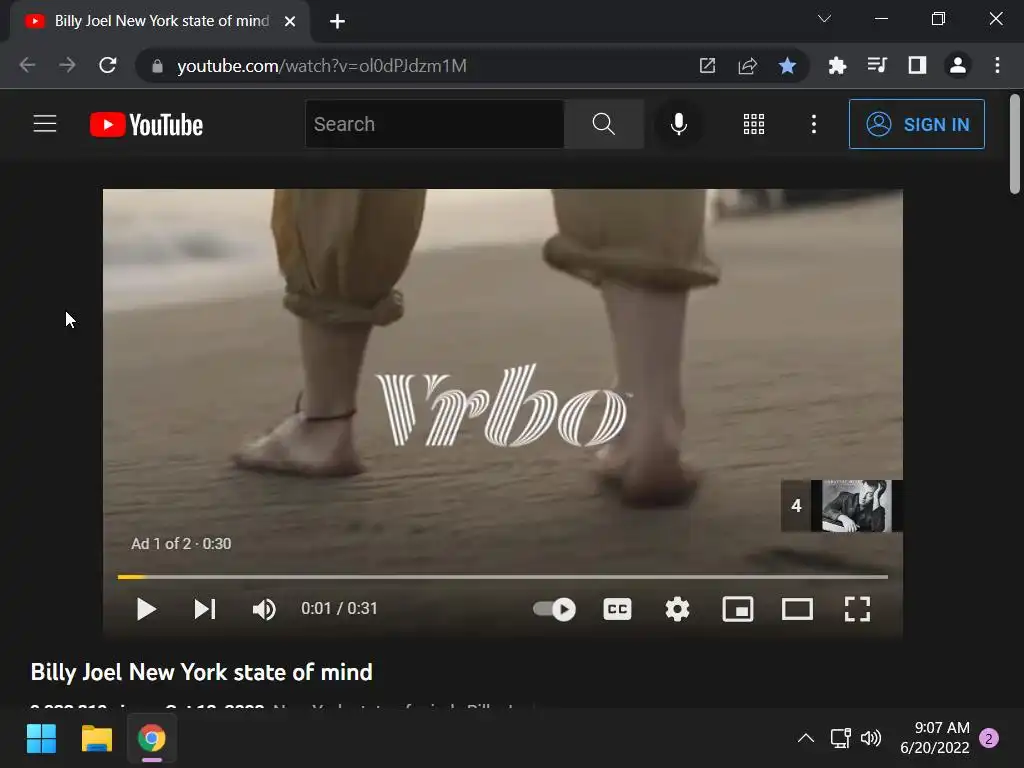The image size is (1024, 768).
Task: Click the 0:01 / 0:31 time display
Action: pyautogui.click(x=339, y=609)
